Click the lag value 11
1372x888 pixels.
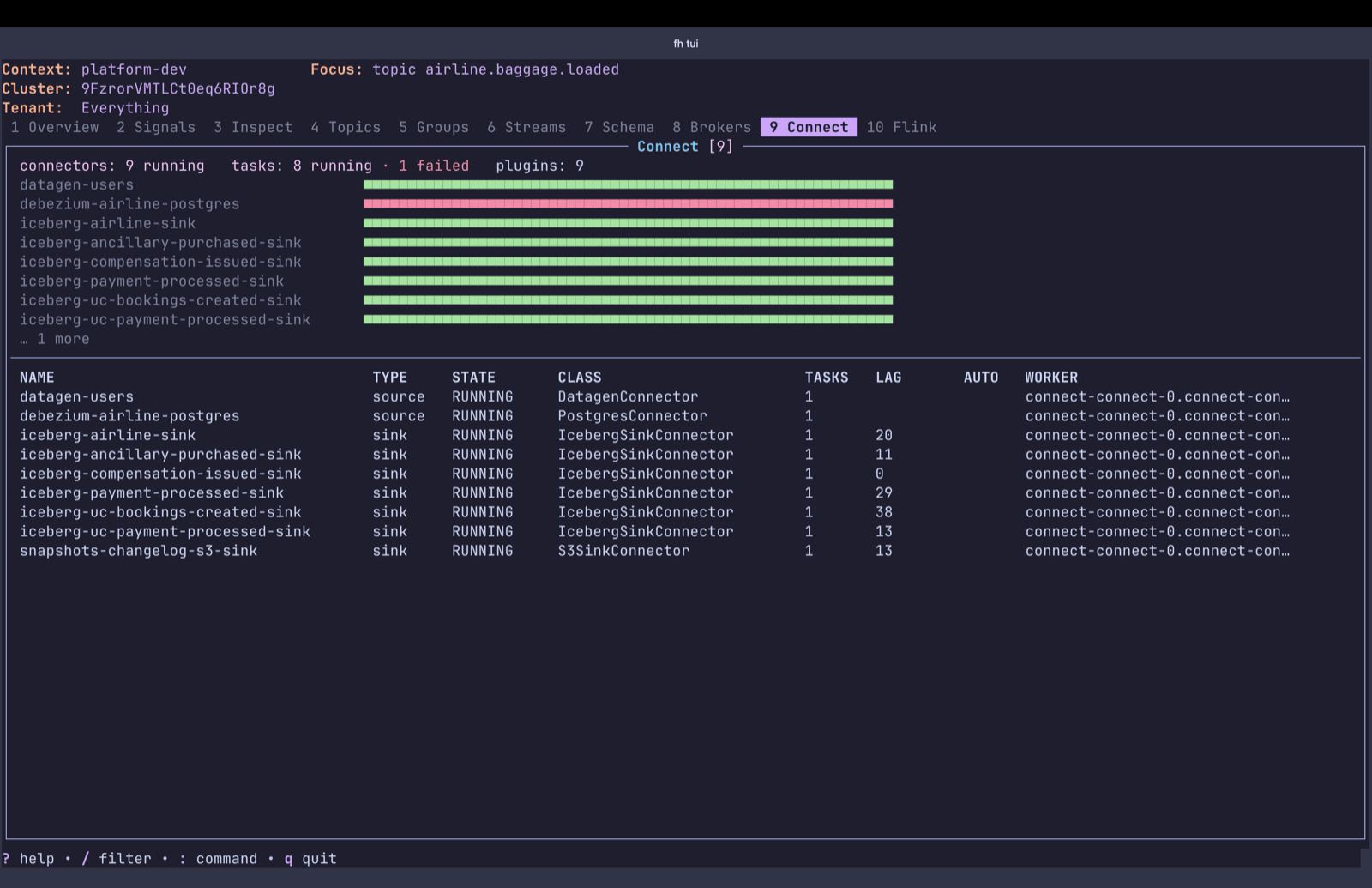(884, 455)
